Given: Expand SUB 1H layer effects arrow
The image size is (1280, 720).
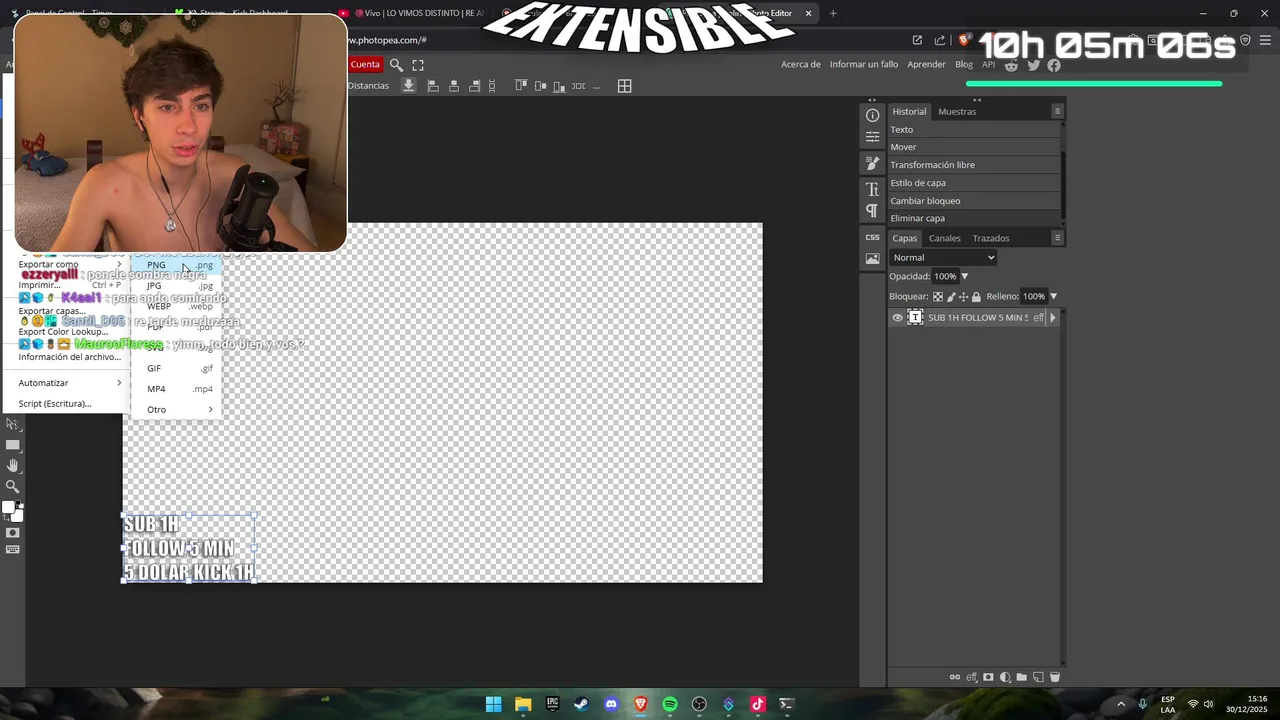Looking at the screenshot, I should click(1052, 318).
